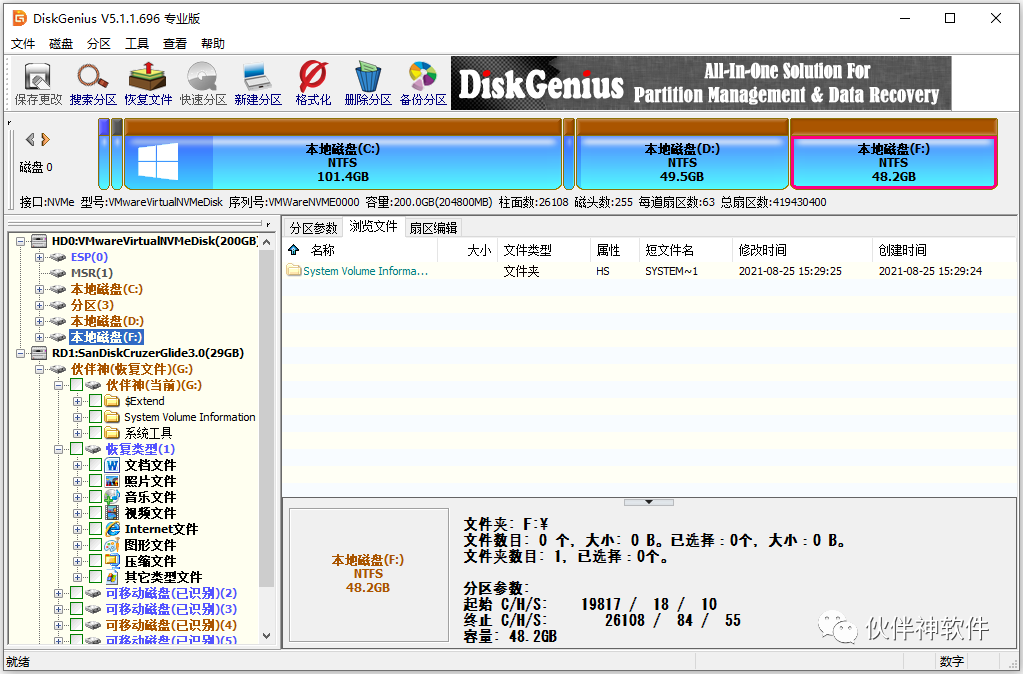Click the 系统工具 folder icon
1023x674 pixels.
(x=112, y=433)
